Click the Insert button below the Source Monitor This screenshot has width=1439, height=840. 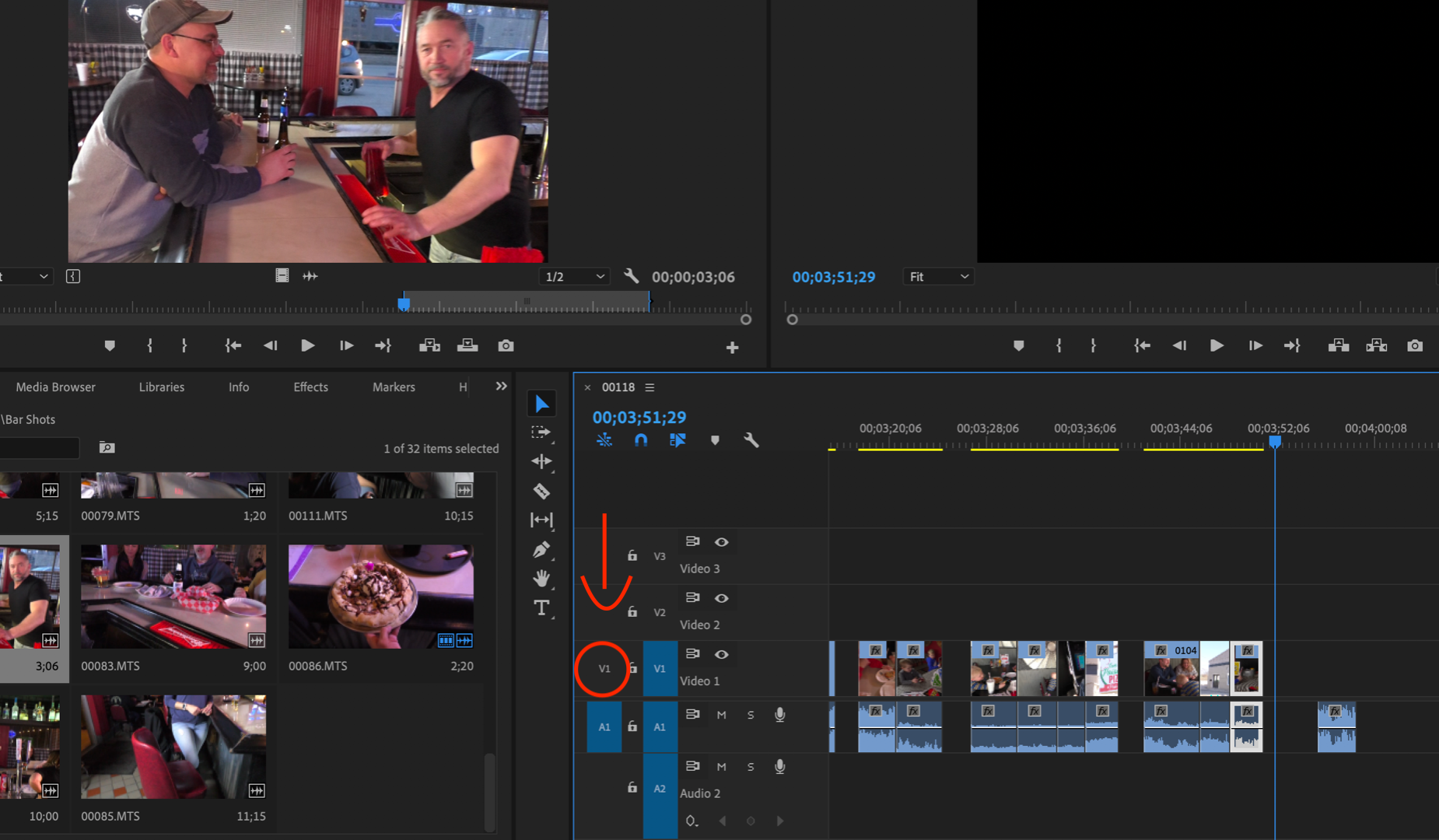click(429, 345)
